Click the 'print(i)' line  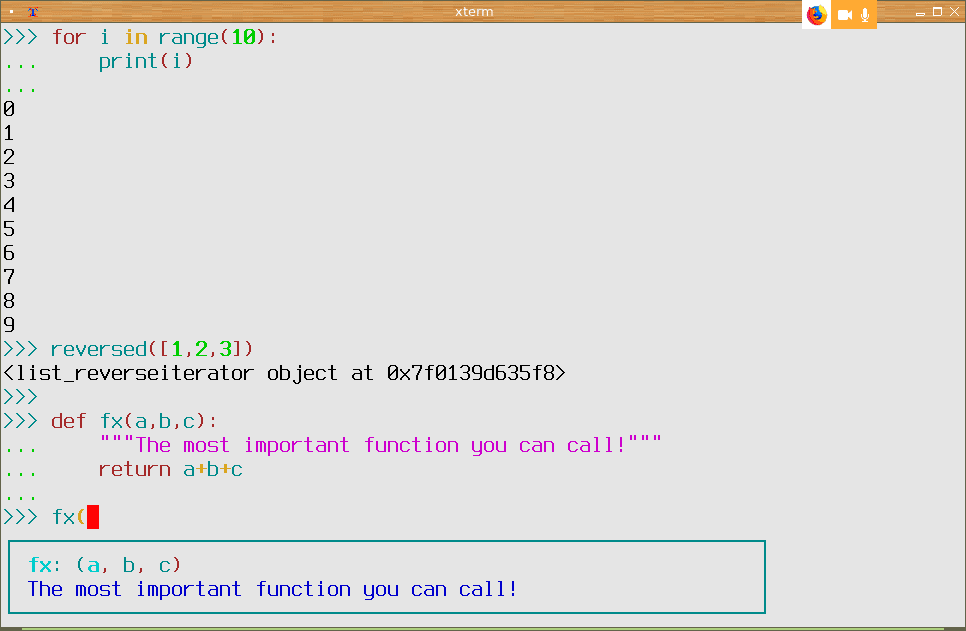tap(145, 61)
